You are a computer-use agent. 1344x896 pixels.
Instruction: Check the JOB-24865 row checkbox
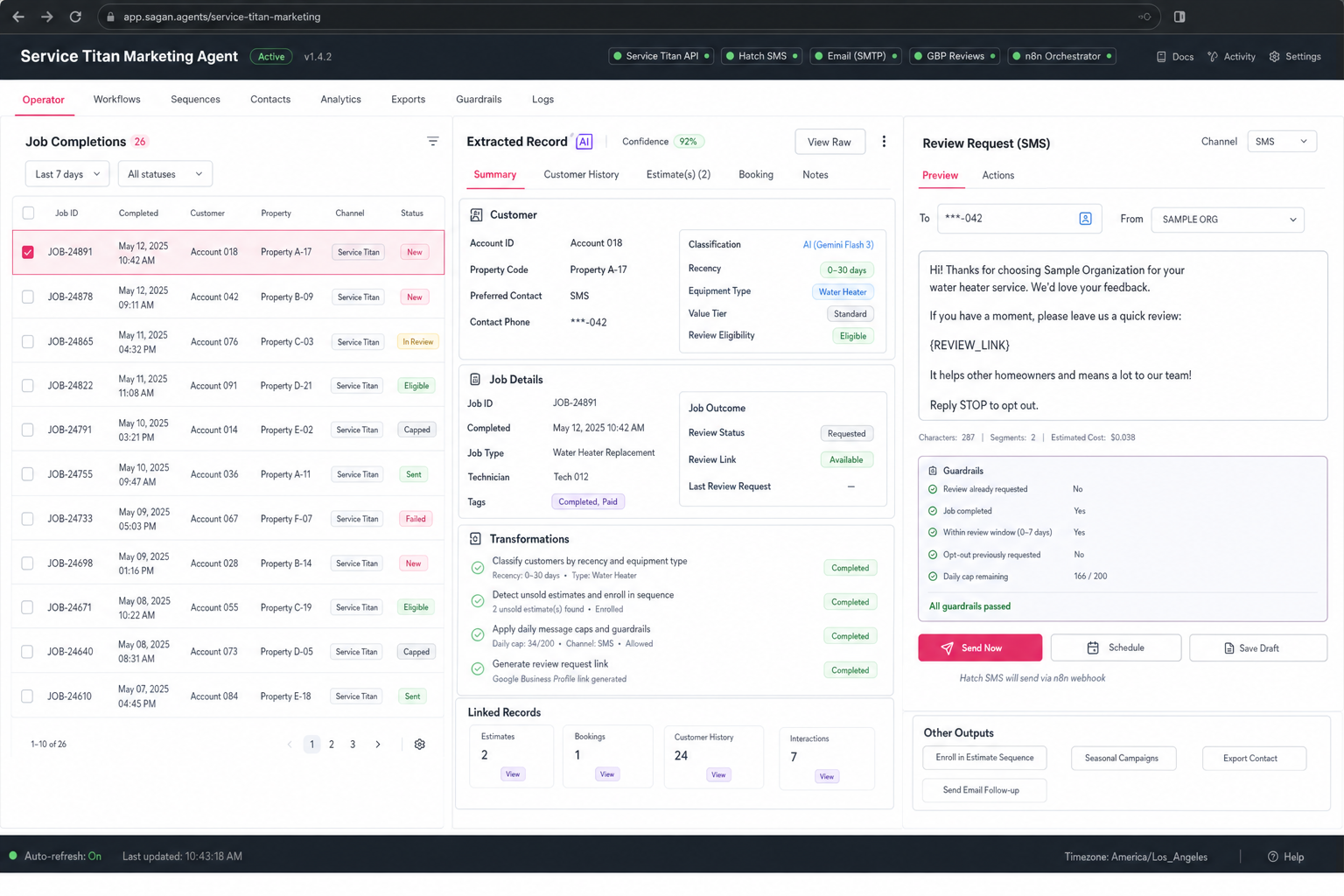click(28, 342)
